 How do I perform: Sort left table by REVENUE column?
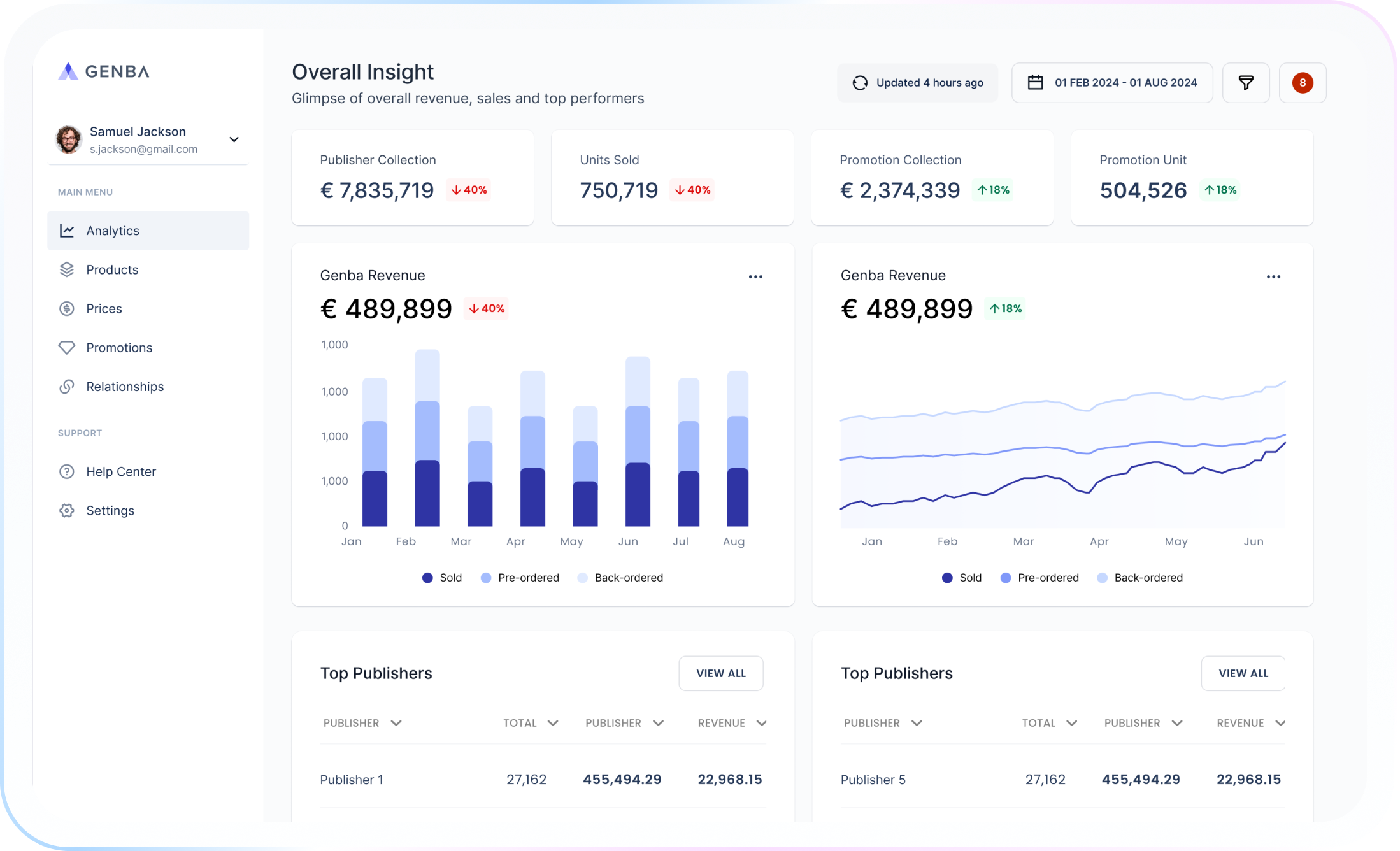732,723
